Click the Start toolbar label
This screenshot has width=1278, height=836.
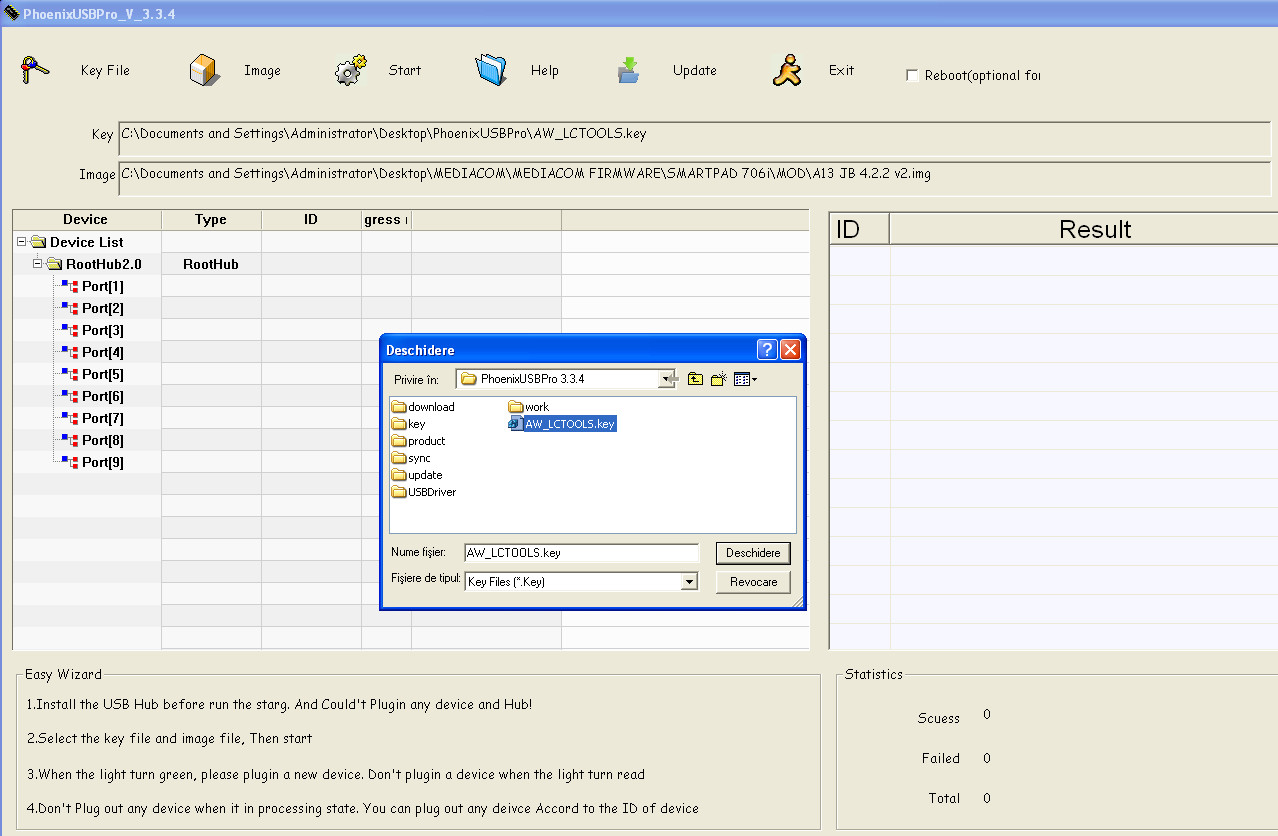tap(405, 71)
